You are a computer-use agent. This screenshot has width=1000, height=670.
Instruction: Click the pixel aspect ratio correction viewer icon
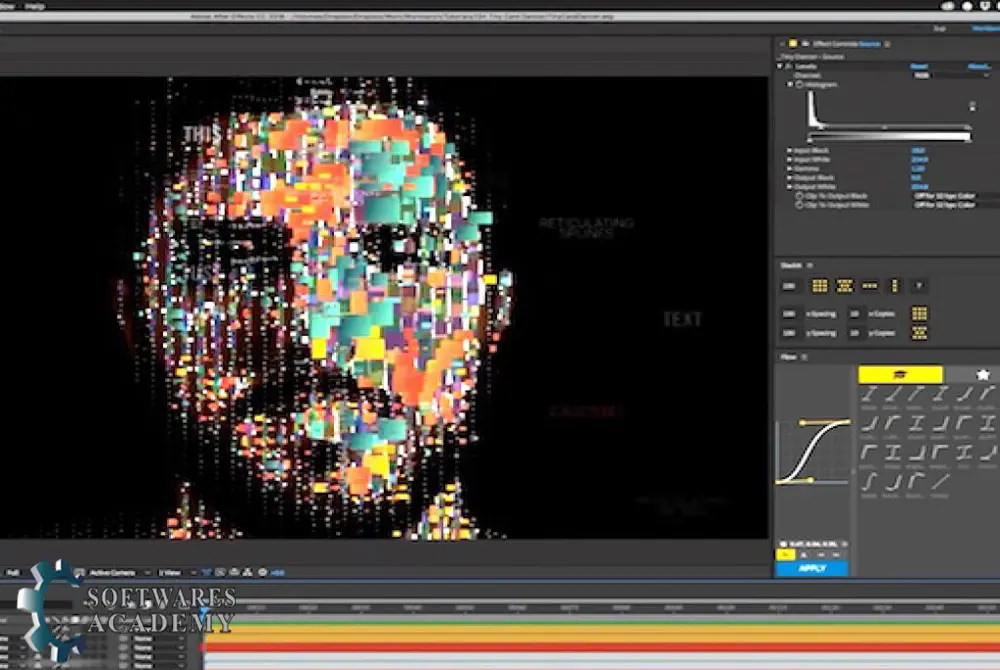[207, 572]
